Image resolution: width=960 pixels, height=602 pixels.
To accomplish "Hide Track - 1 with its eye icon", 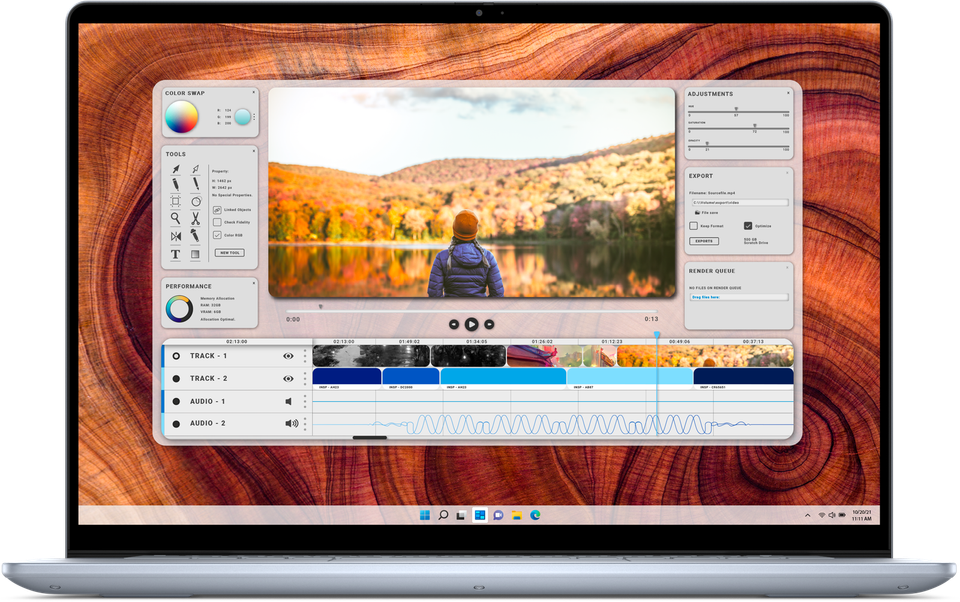I will 288,356.
